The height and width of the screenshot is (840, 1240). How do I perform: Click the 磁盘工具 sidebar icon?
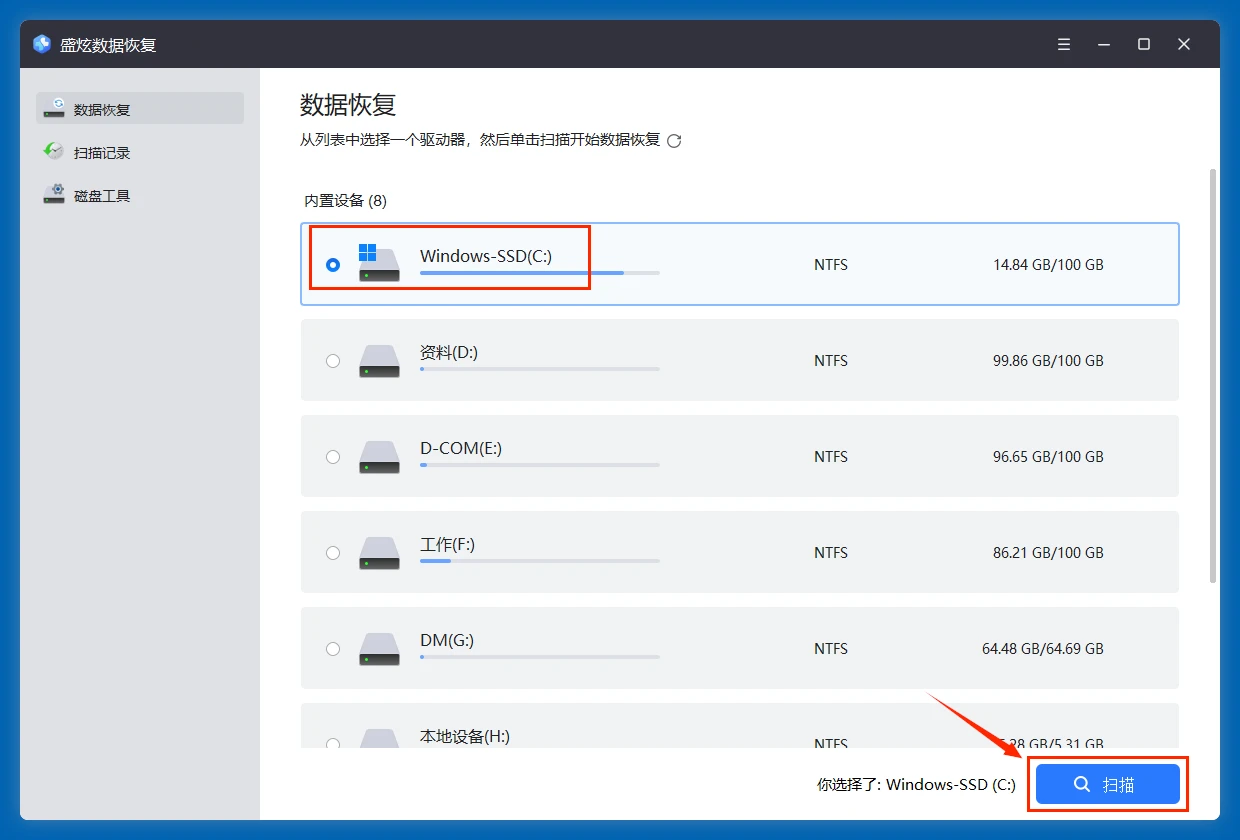(x=54, y=194)
